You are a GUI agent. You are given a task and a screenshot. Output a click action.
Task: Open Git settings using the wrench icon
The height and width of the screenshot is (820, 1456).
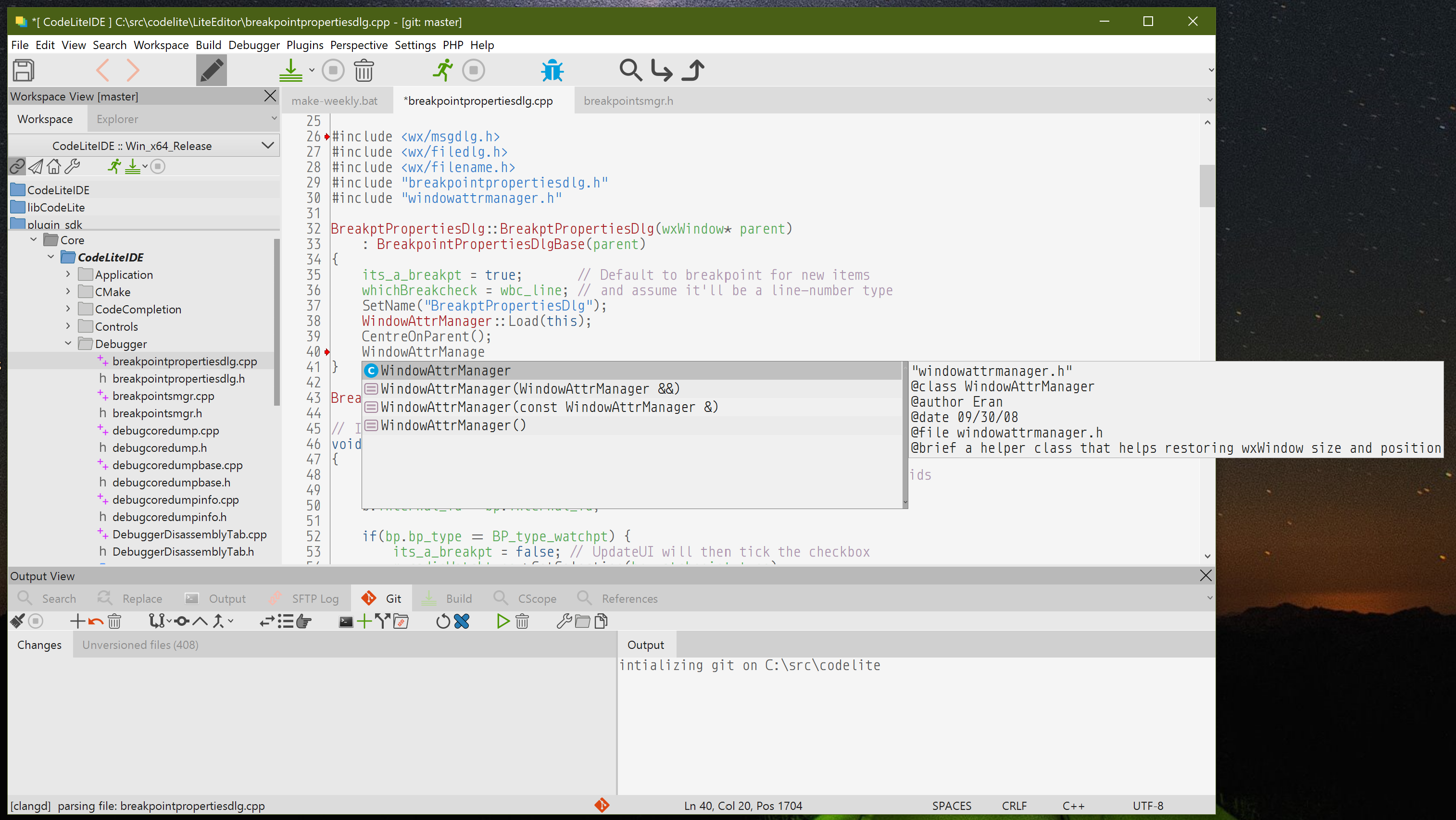pyautogui.click(x=564, y=621)
